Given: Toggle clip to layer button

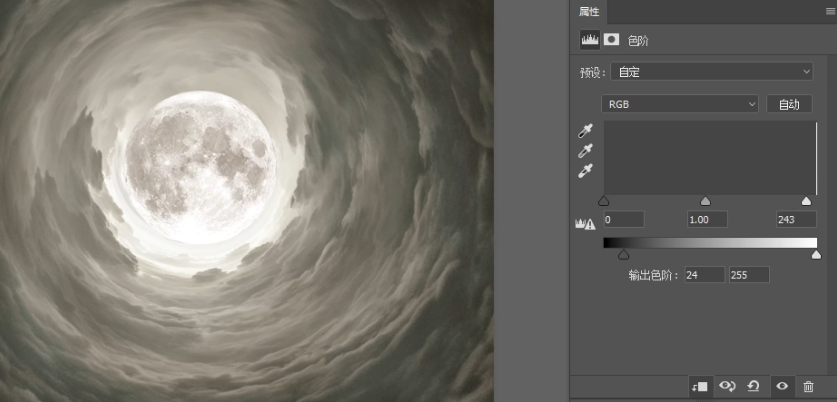Looking at the screenshot, I should coord(701,386).
